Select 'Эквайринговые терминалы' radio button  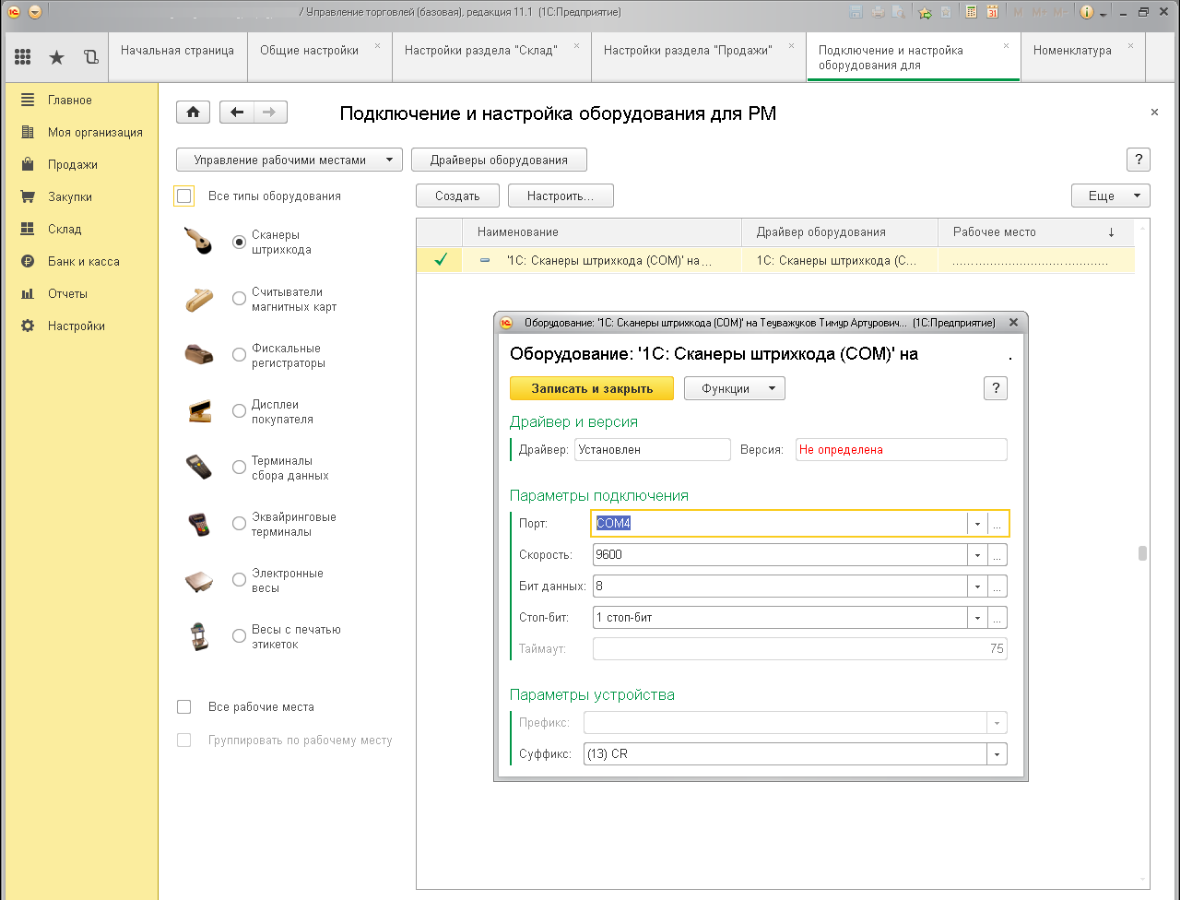(x=239, y=524)
